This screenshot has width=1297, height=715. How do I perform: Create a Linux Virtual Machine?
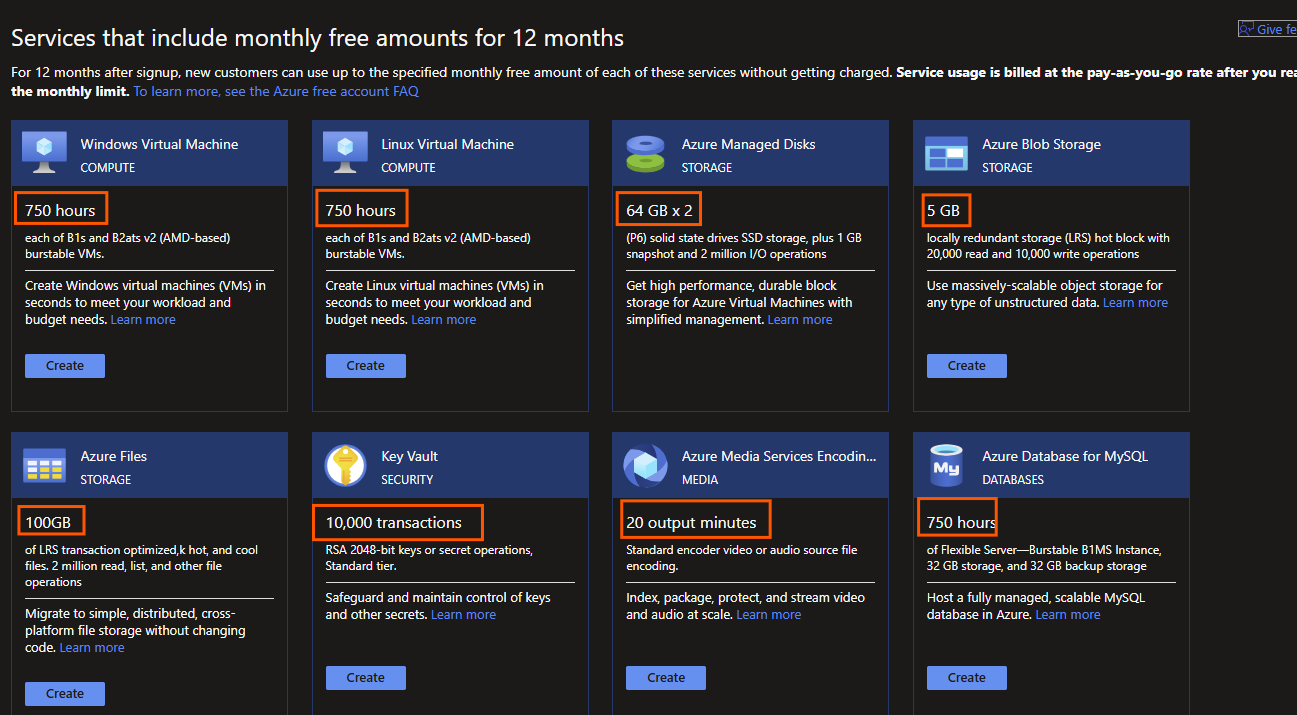click(366, 365)
